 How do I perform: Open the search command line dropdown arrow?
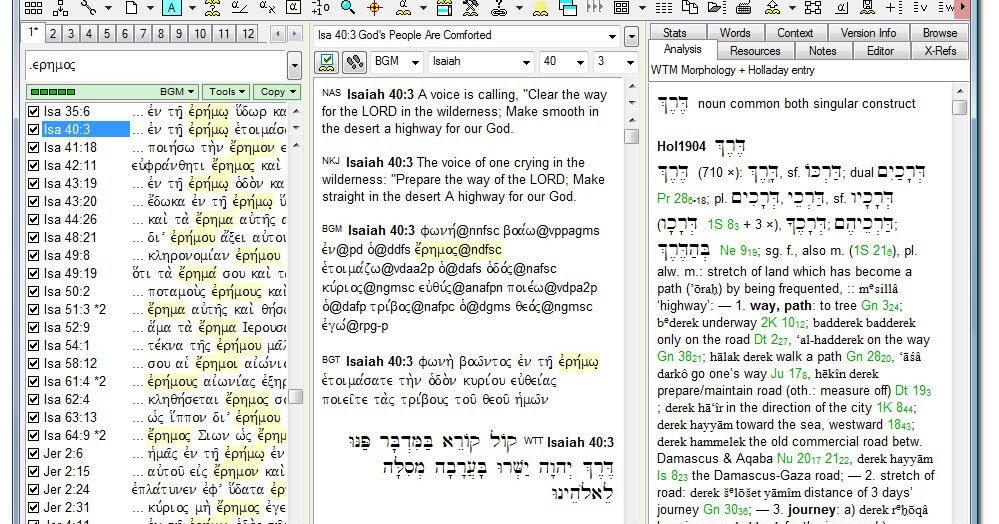click(x=294, y=65)
